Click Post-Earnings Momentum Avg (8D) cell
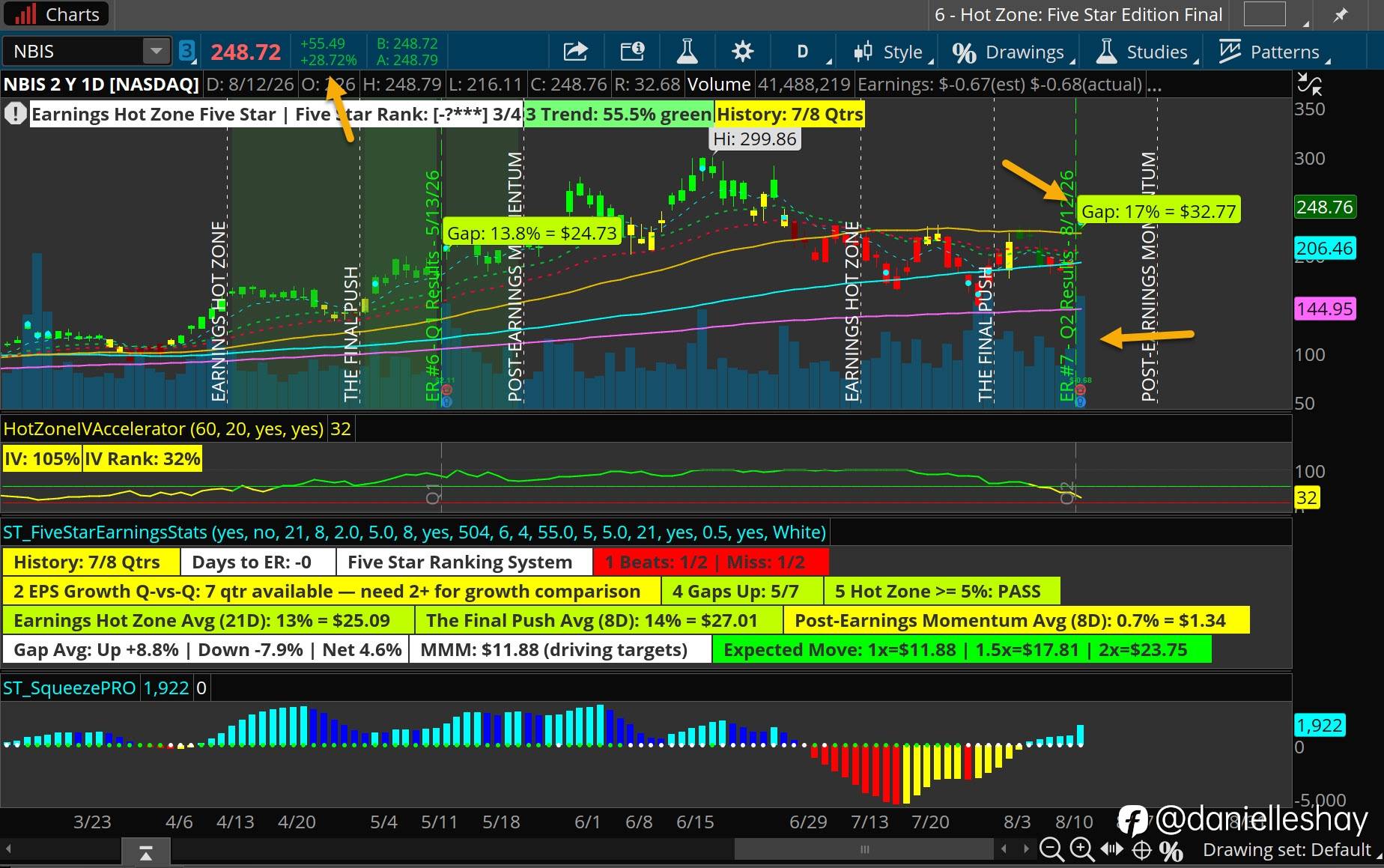Screen dimensions: 1384x868 click(1016, 620)
